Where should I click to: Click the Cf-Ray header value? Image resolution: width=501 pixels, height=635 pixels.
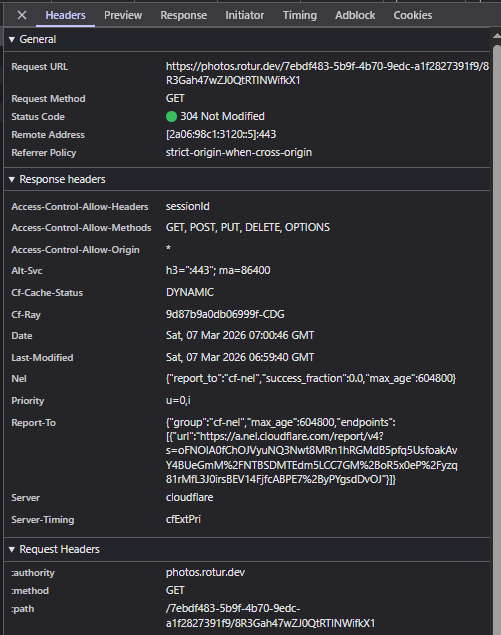(225, 314)
